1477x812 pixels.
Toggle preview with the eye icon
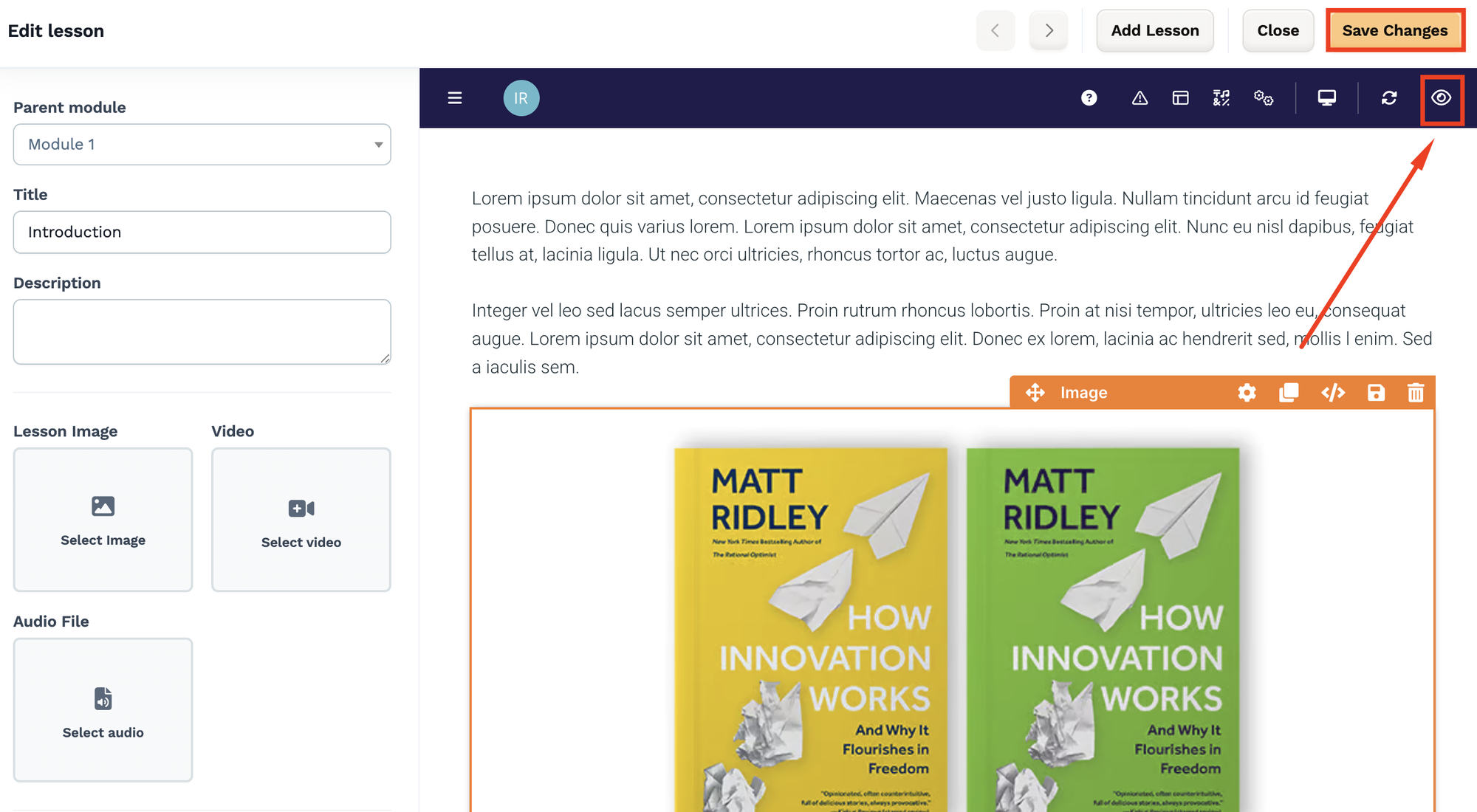(x=1442, y=98)
